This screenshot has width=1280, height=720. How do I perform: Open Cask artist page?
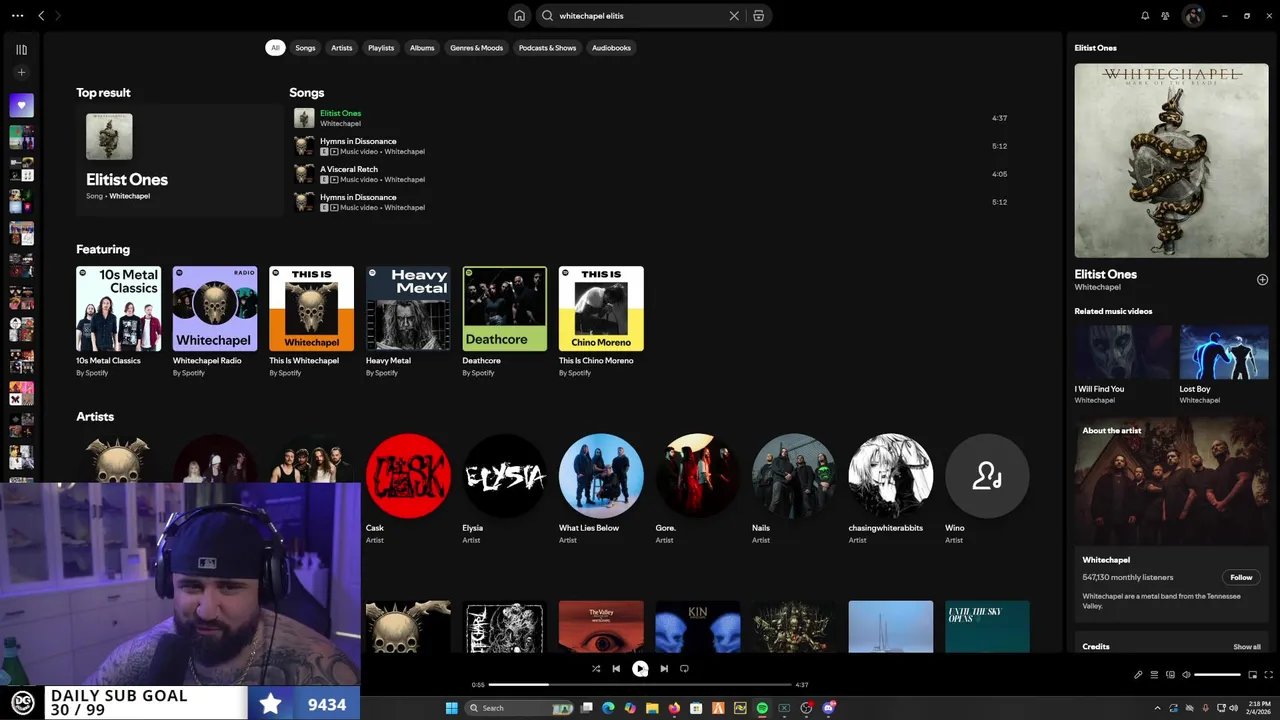[x=408, y=488]
